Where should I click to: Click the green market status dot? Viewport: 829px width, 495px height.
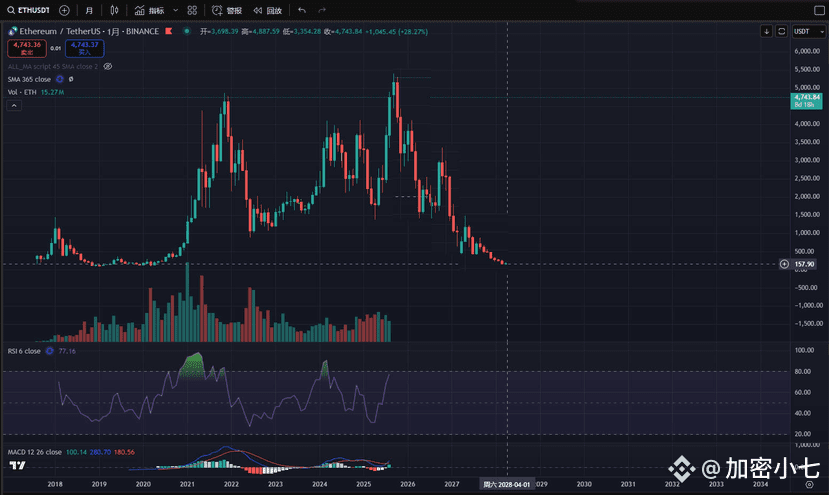187,31
